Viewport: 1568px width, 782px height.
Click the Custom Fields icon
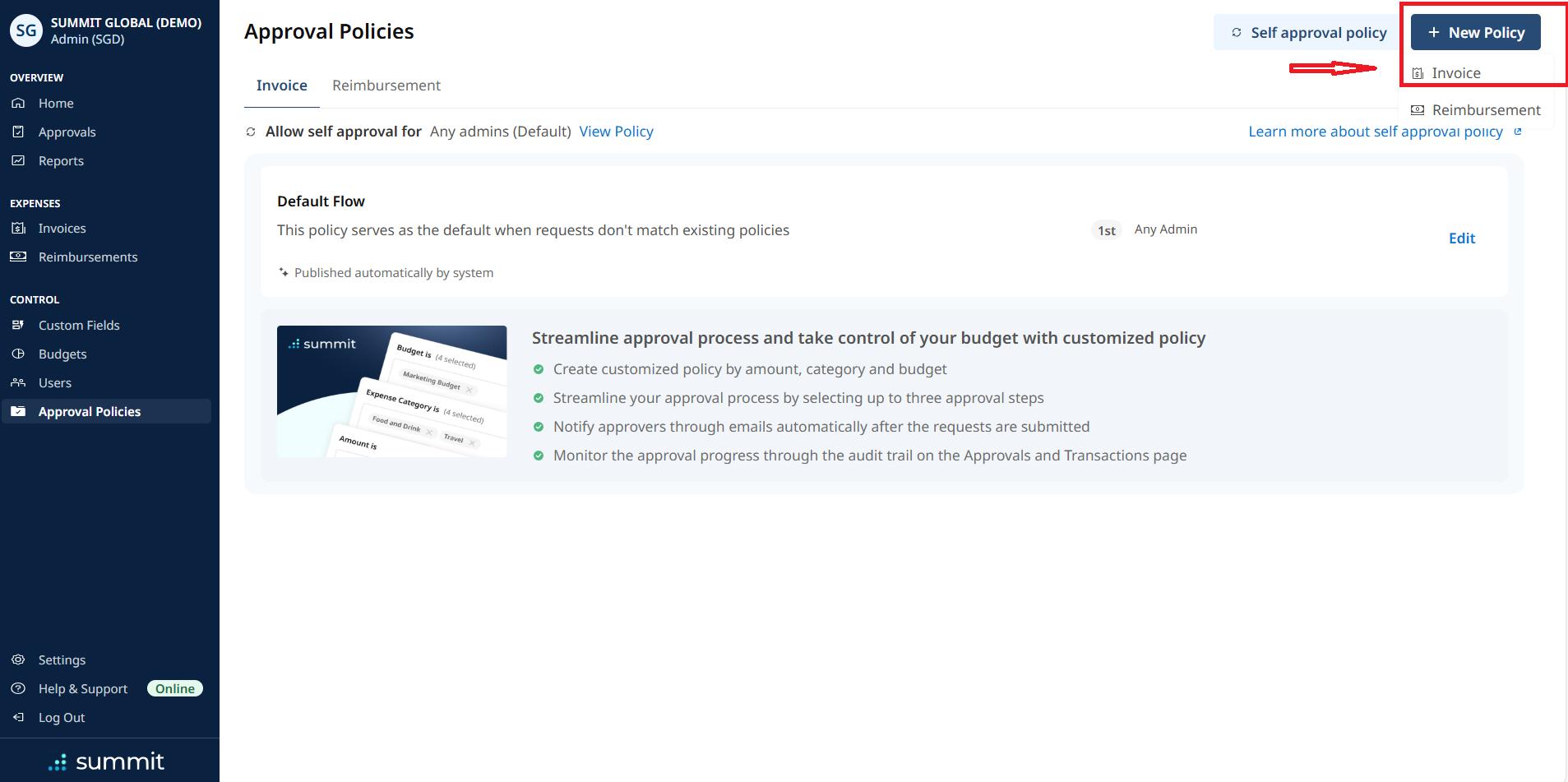[18, 325]
